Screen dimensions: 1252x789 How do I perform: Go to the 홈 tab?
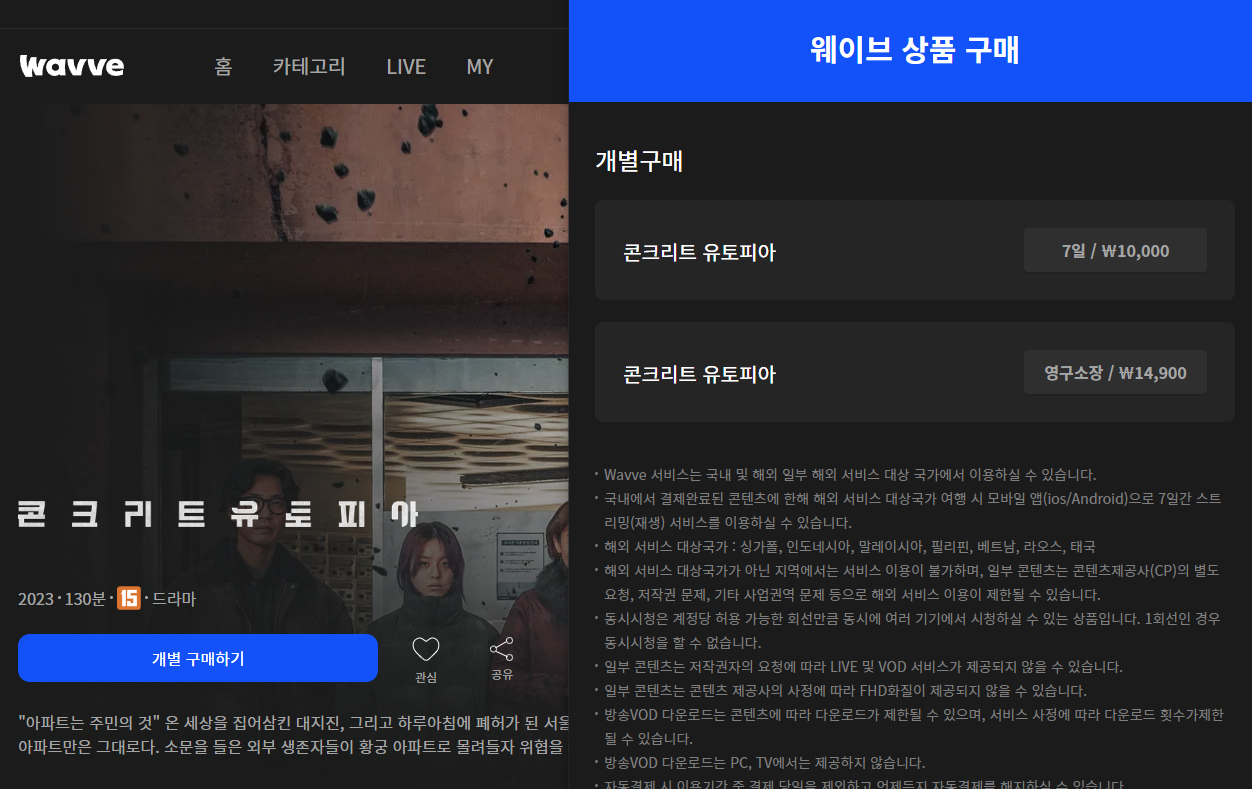coord(223,66)
